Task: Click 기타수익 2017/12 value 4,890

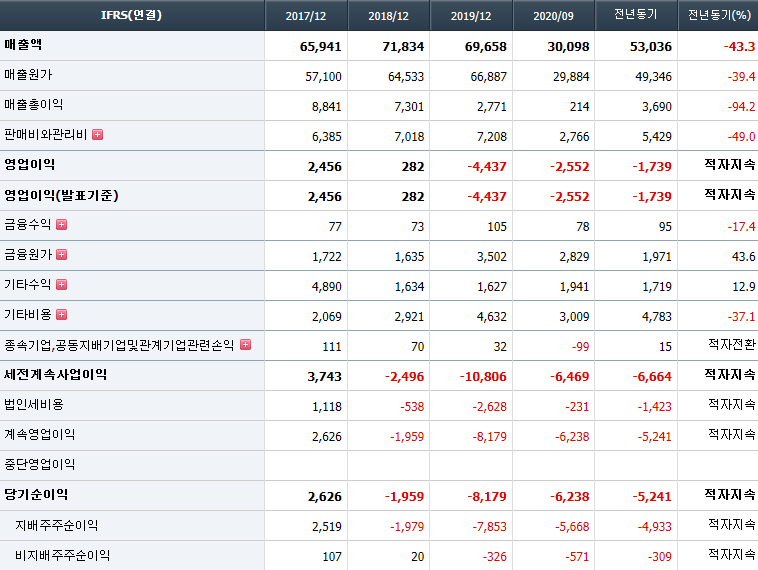Action: pos(327,287)
